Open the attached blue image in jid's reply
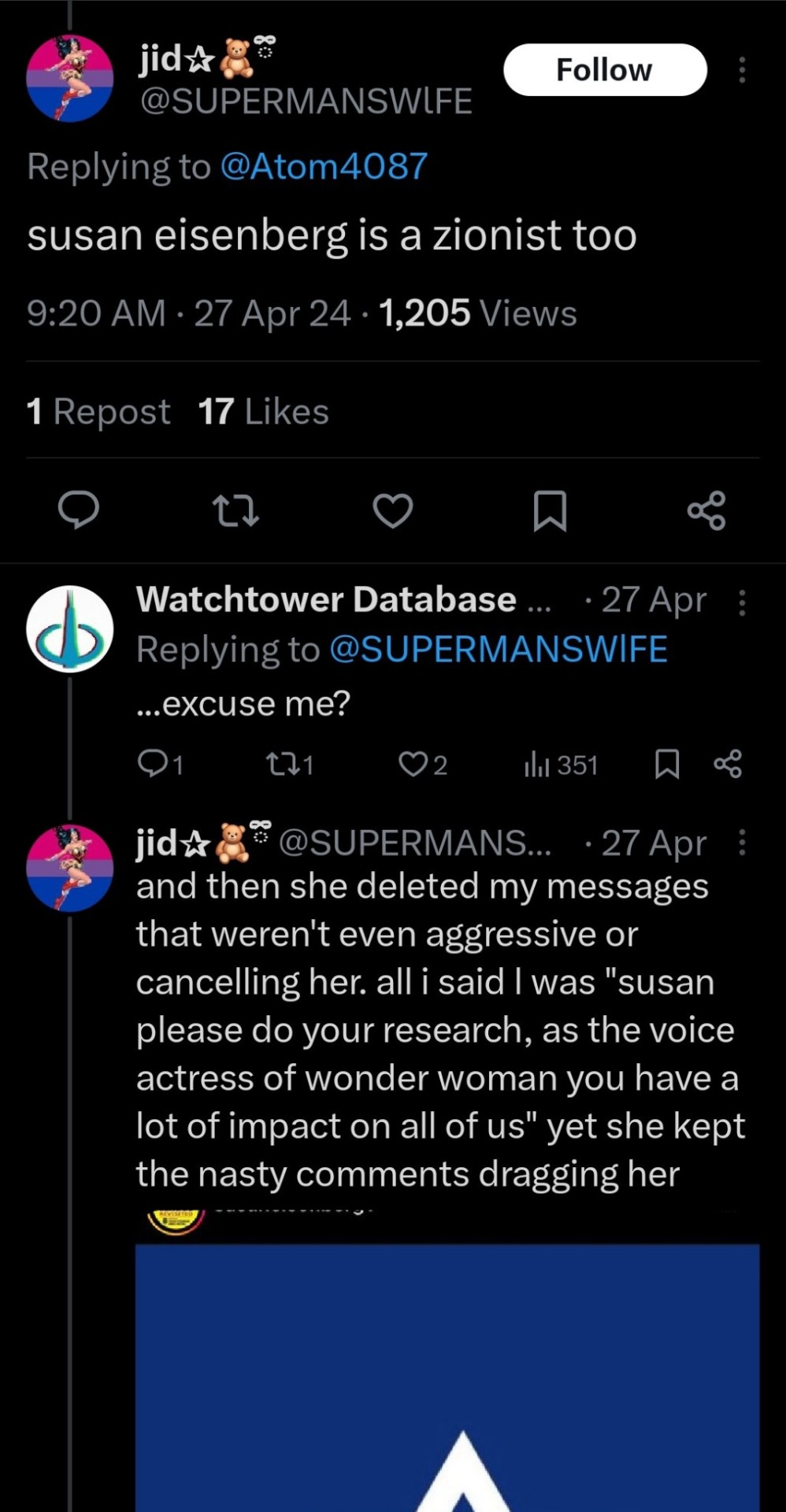The height and width of the screenshot is (1512, 786). tap(447, 1378)
